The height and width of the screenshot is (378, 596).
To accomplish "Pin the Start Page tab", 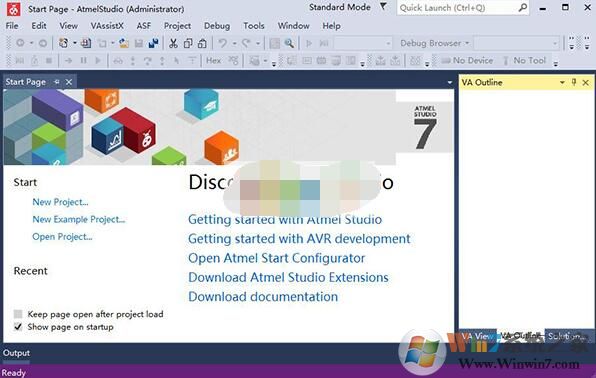I will tap(57, 82).
